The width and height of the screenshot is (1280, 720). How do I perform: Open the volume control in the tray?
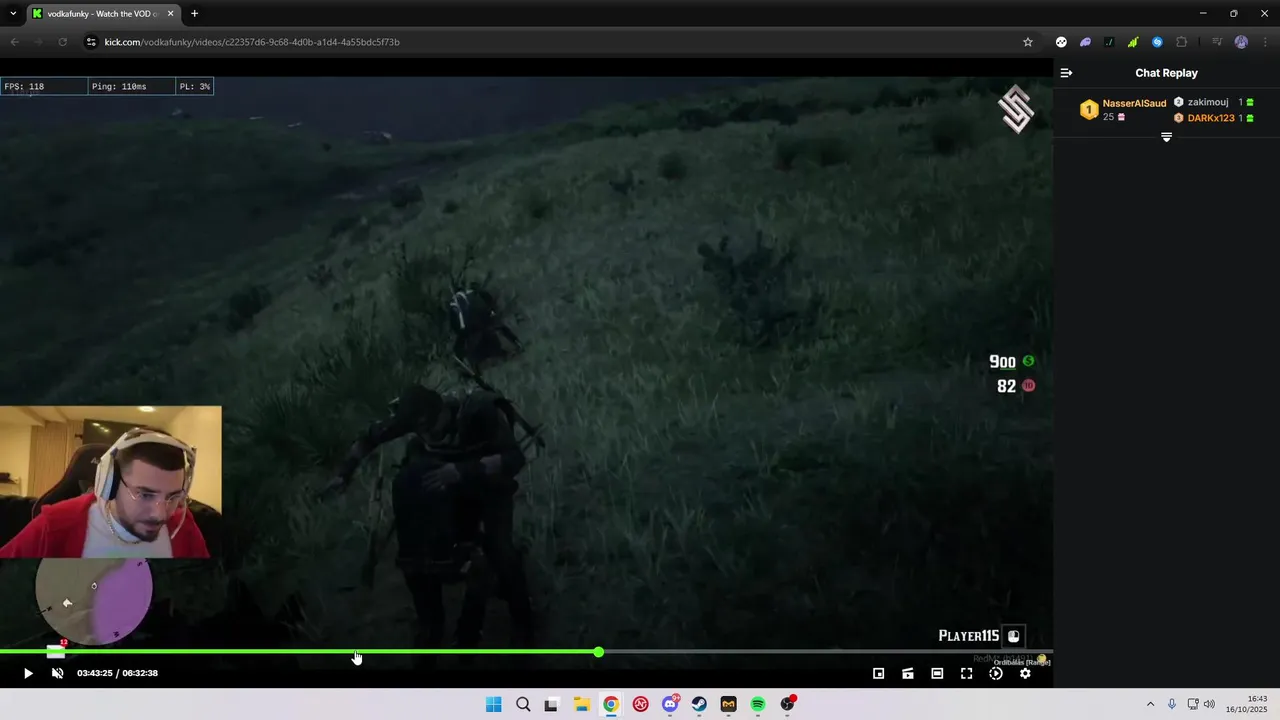point(1209,704)
